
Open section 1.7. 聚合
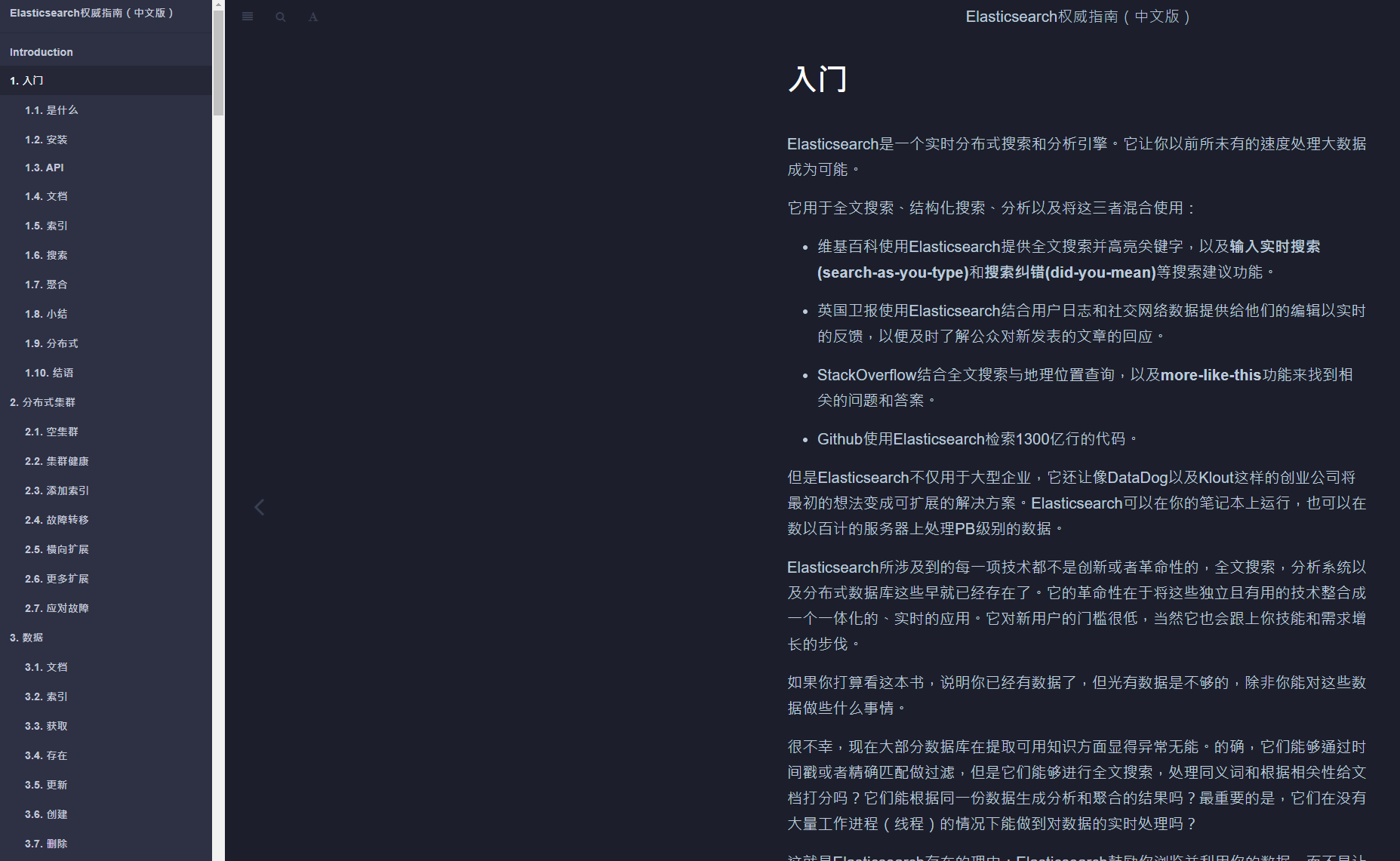coord(106,284)
